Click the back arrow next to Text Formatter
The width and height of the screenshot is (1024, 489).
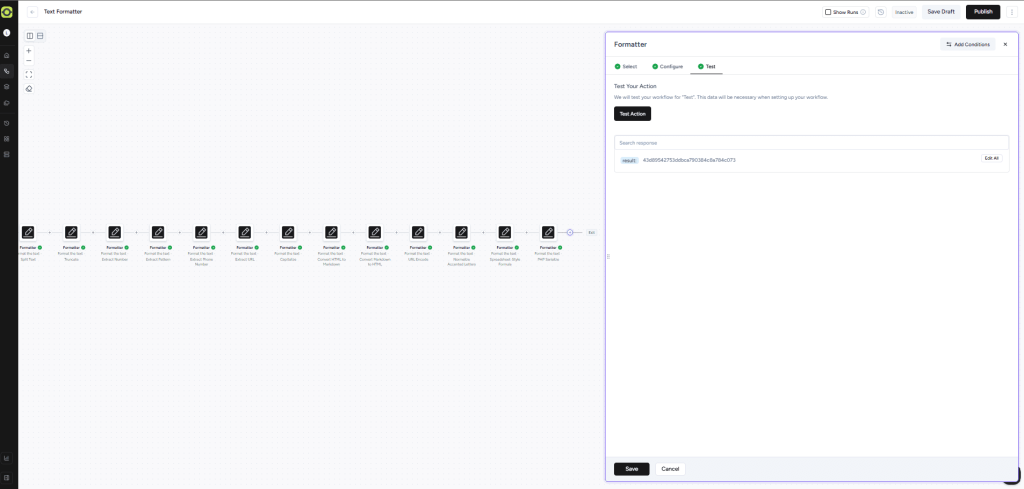[32, 12]
